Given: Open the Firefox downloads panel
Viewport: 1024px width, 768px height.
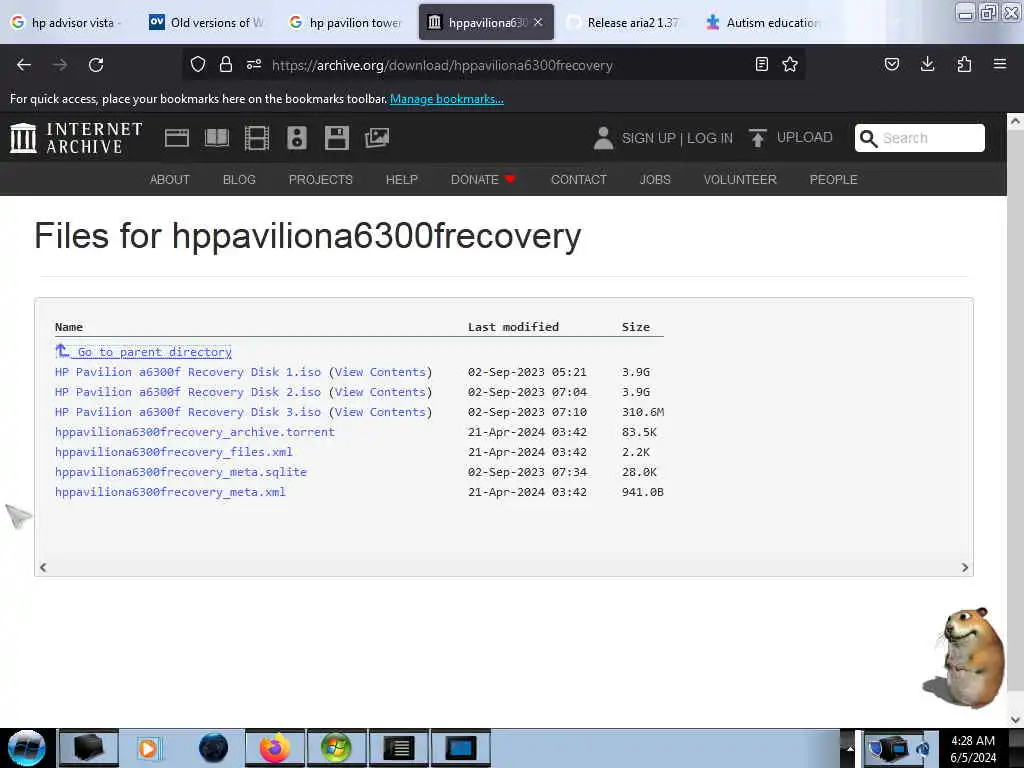Looking at the screenshot, I should [927, 64].
